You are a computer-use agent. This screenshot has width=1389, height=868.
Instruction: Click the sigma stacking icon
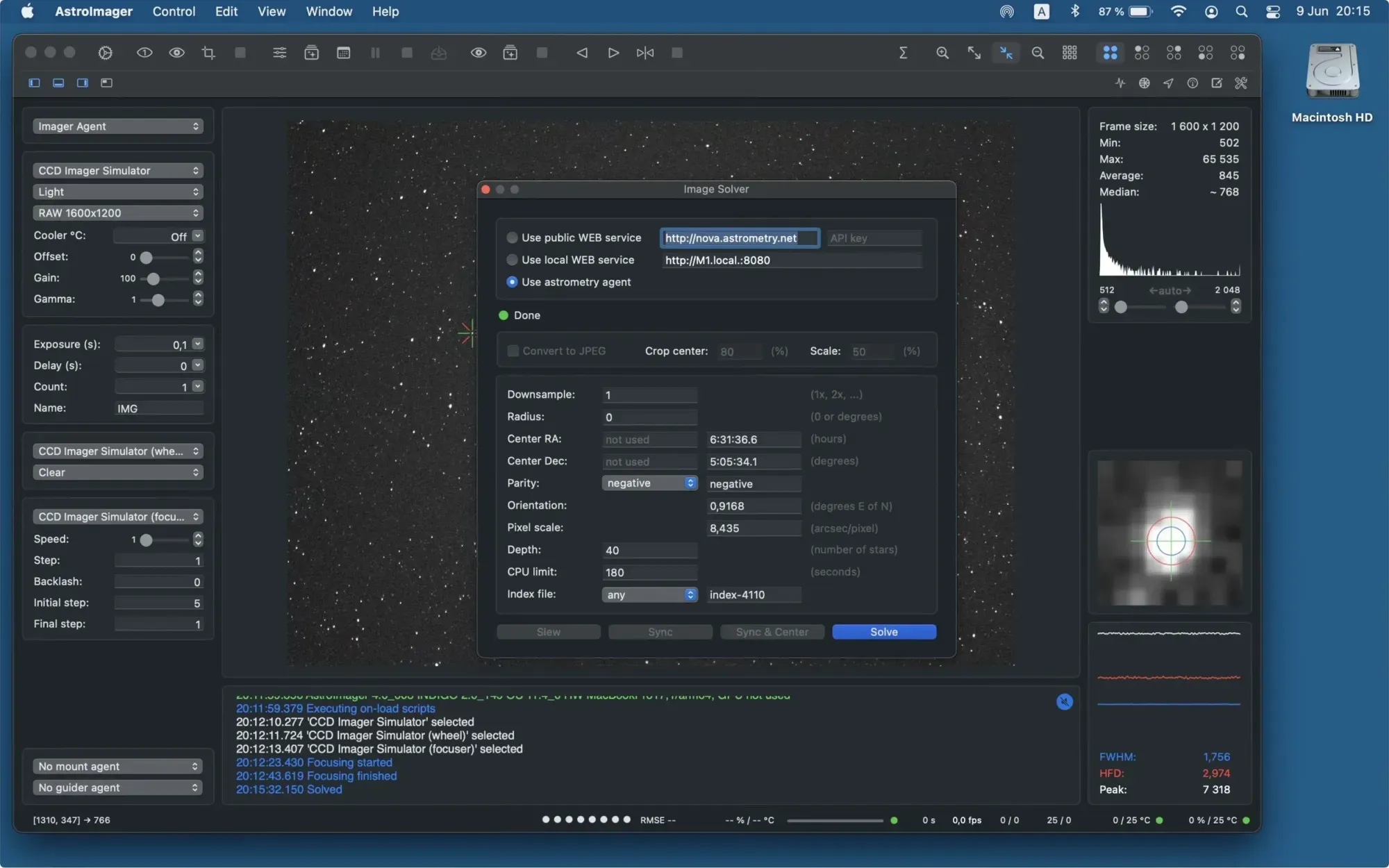pos(903,53)
